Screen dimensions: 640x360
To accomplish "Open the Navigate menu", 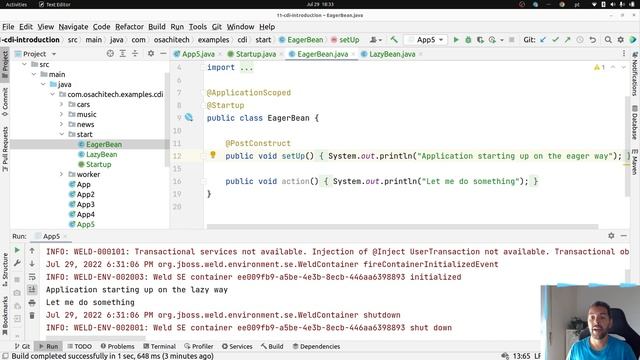I will [73, 27].
